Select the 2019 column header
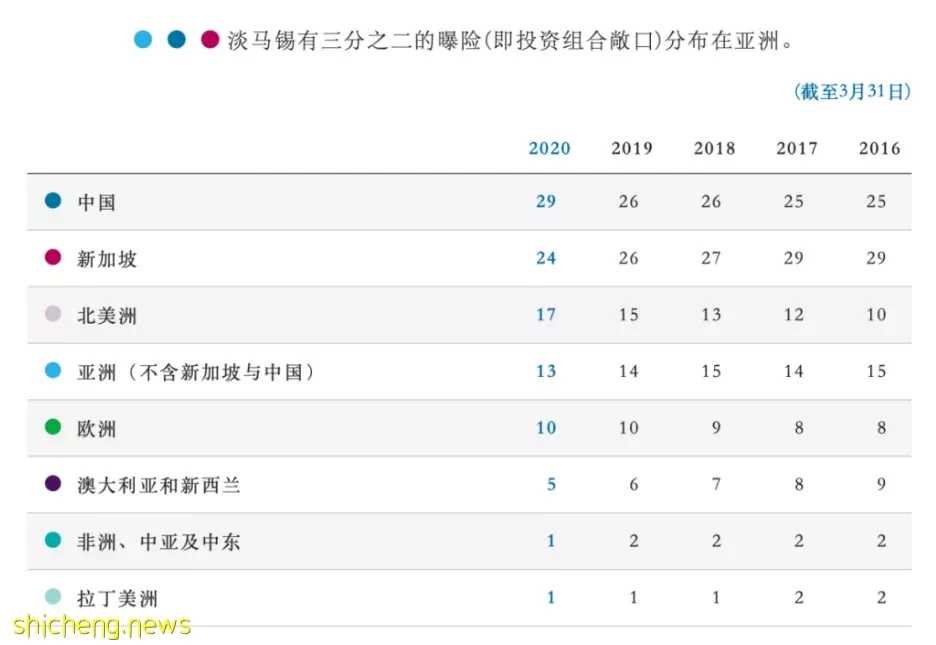Image resolution: width=936 pixels, height=645 pixels. click(632, 148)
